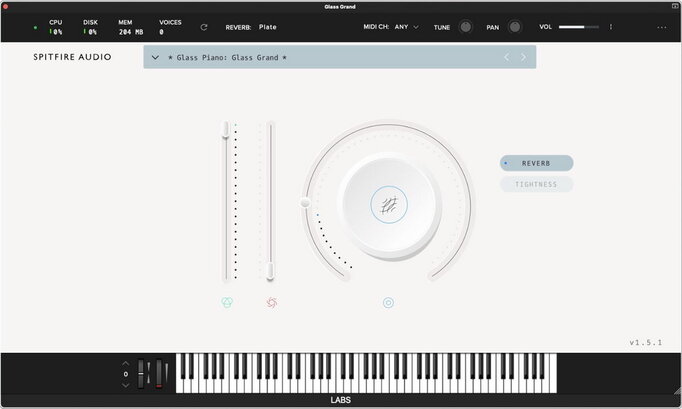Click the DISK 0% readout
The height and width of the screenshot is (409, 682).
pyautogui.click(x=90, y=27)
